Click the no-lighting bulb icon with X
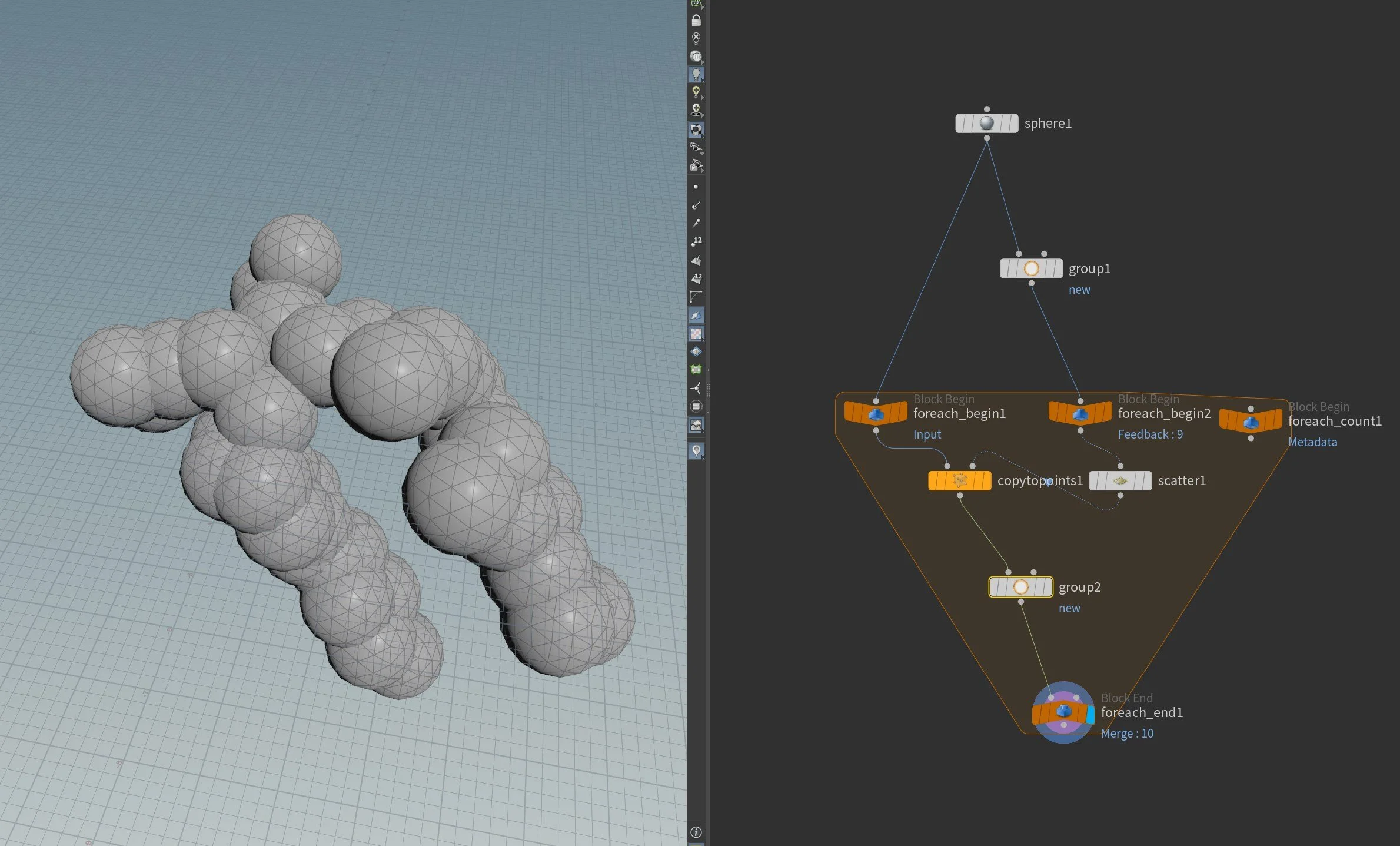This screenshot has width=1400, height=846. tap(696, 39)
